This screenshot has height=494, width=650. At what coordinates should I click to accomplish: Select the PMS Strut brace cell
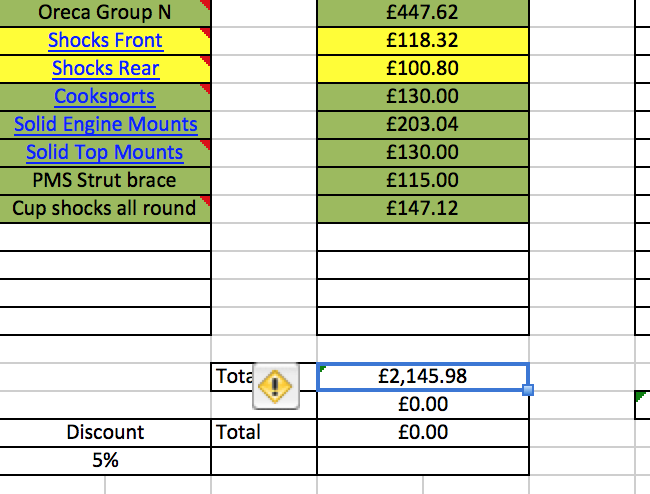click(104, 180)
